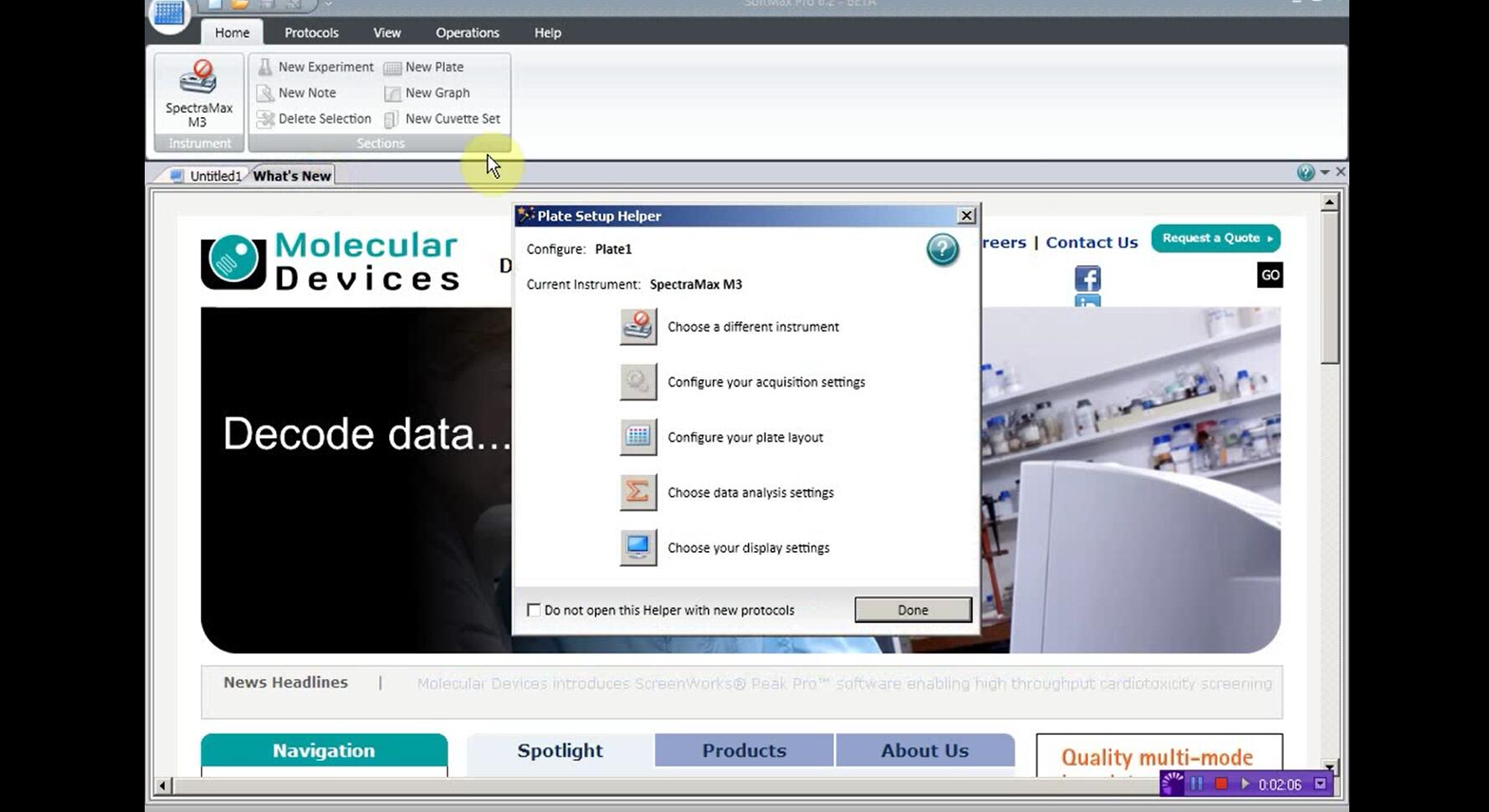Click the Plate Setup Helper help question icon
This screenshot has width=1489, height=812.
[x=942, y=250]
